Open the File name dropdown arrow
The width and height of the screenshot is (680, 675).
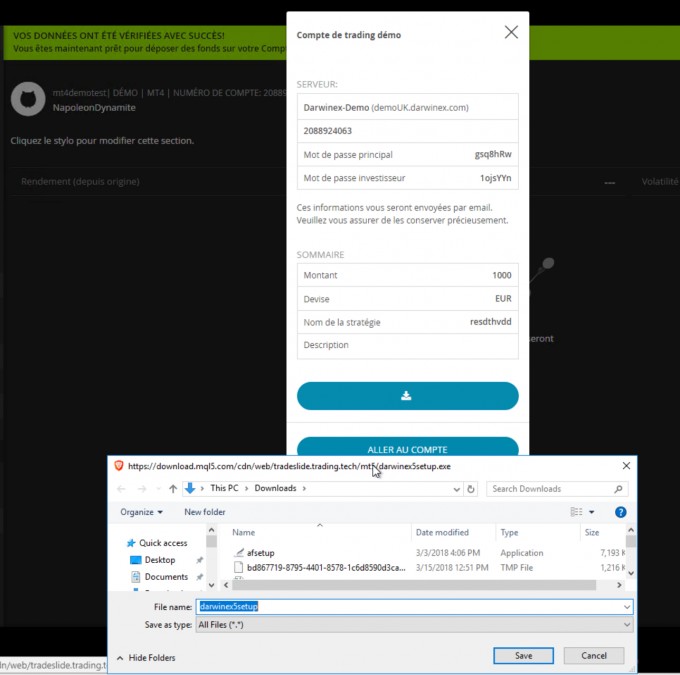pos(627,607)
